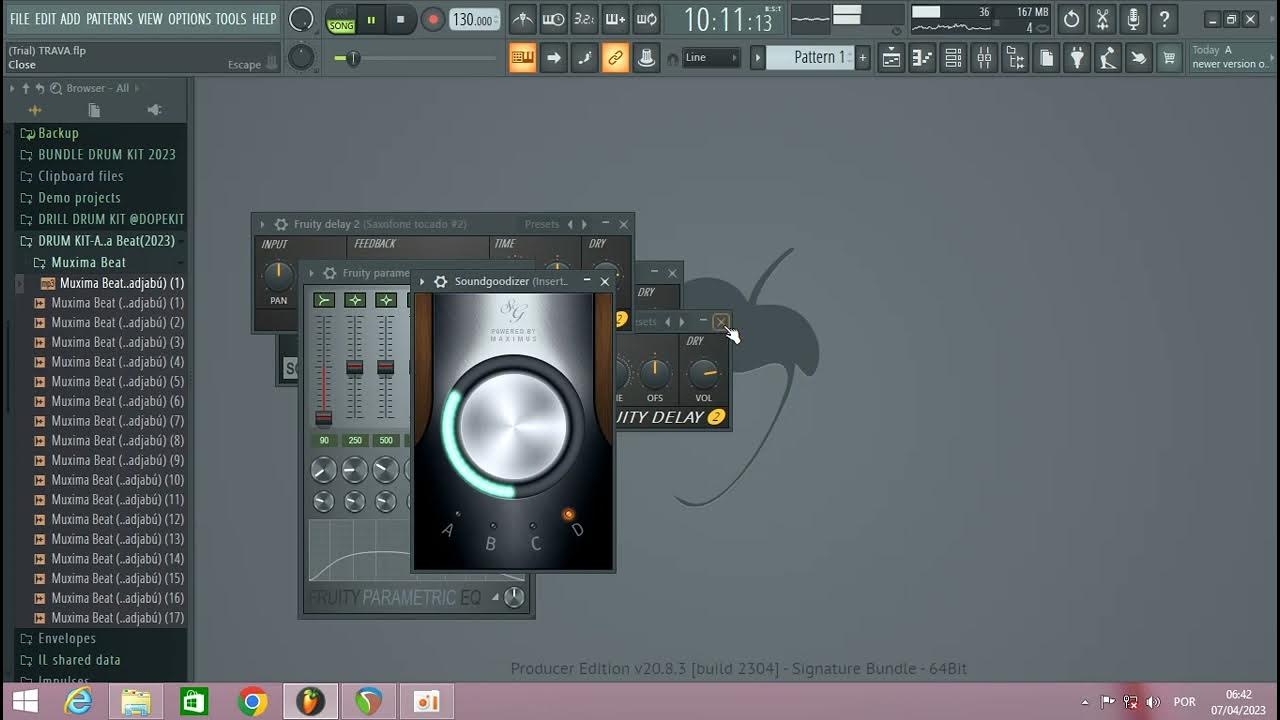
Task: Open the playlist view icon
Action: 891,58
